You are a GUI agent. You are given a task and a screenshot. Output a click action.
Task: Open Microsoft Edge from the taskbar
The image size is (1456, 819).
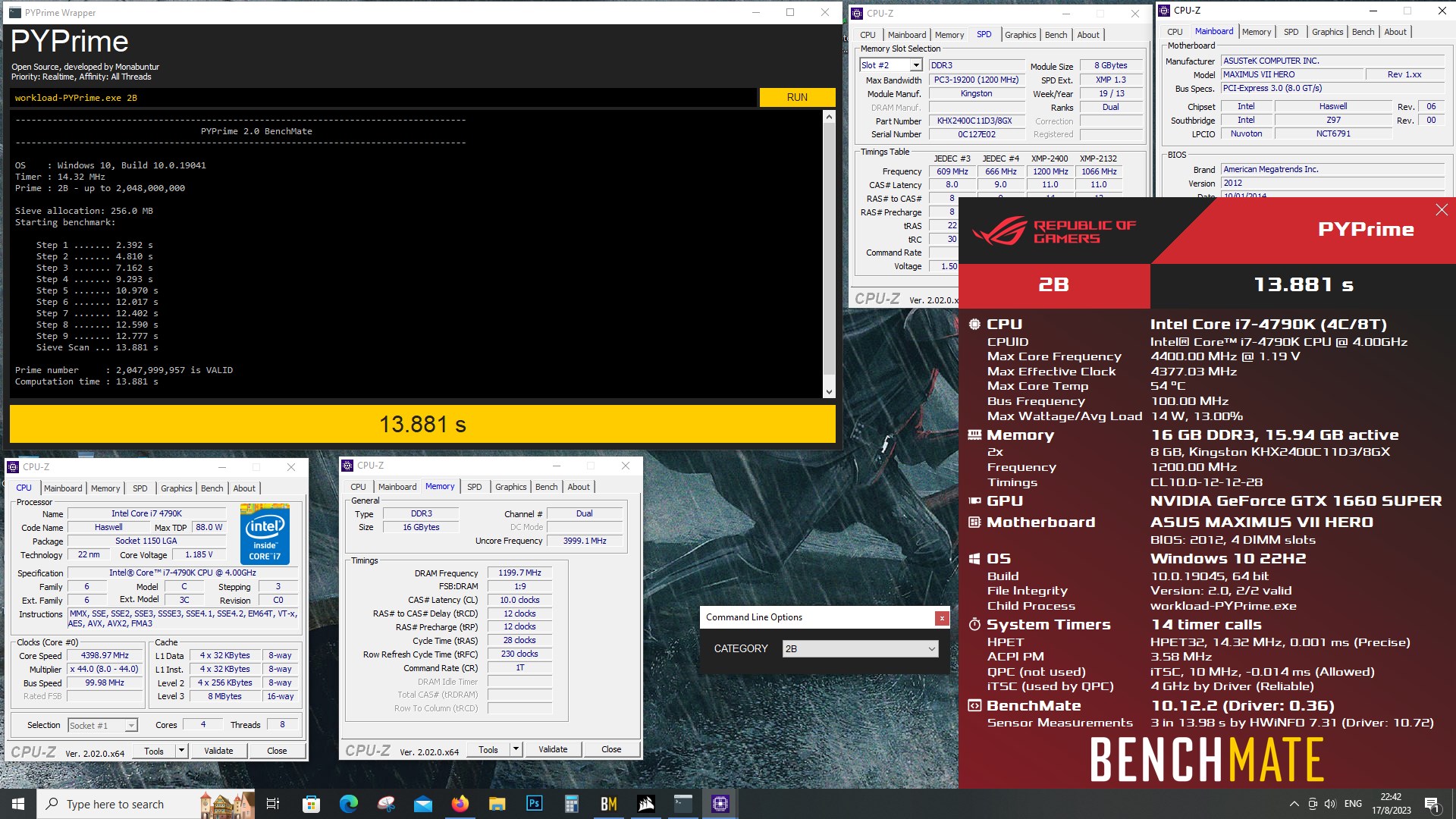tap(348, 804)
